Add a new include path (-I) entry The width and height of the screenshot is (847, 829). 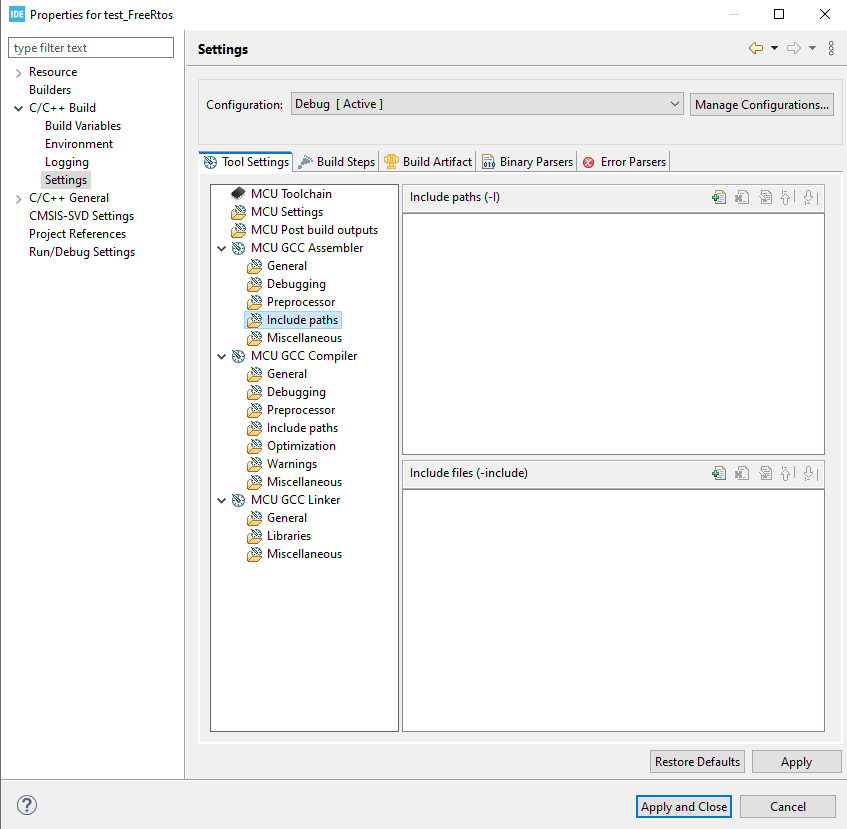tap(718, 198)
